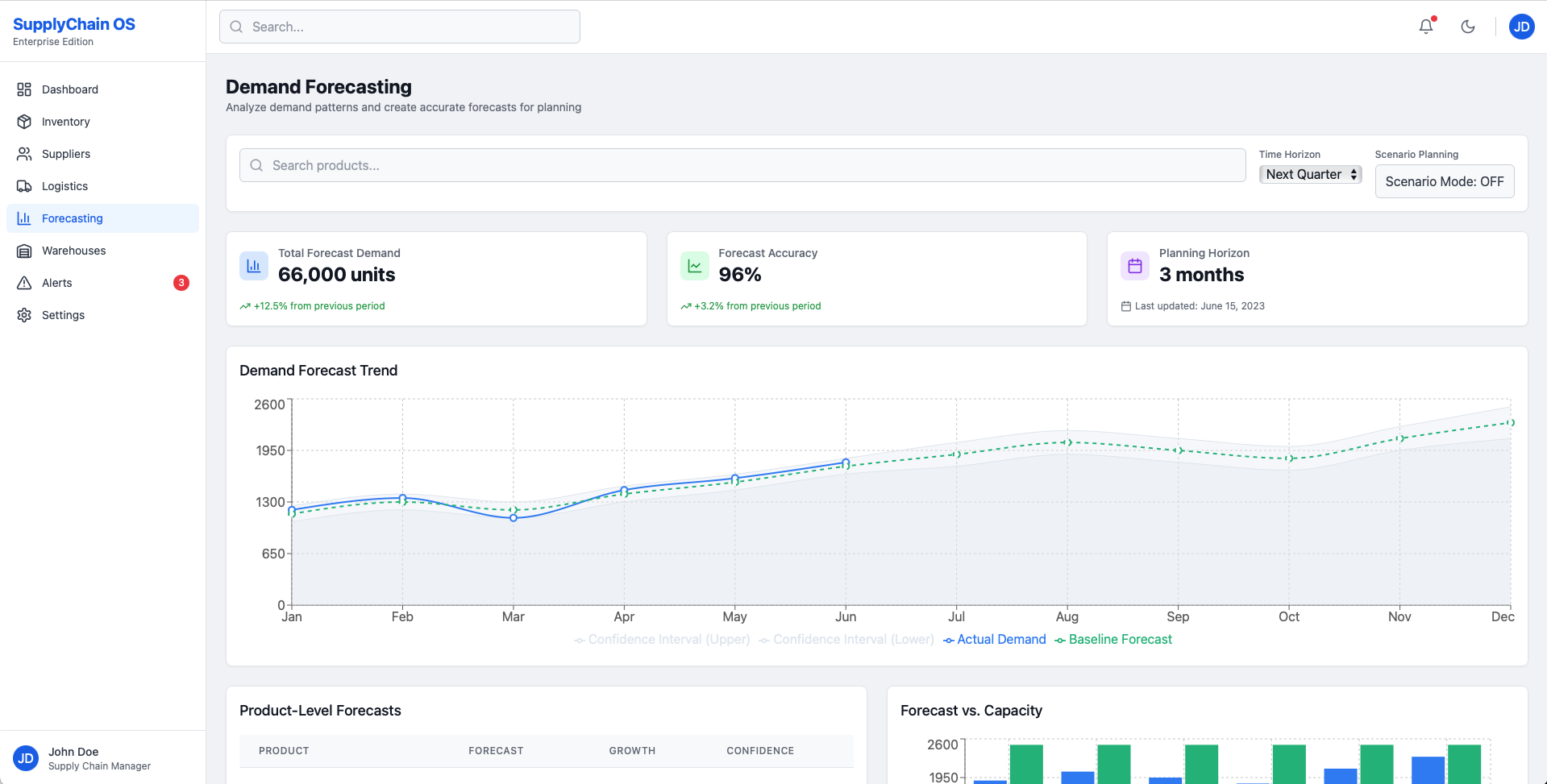Click the Forecast Accuracy trend icon

point(694,266)
